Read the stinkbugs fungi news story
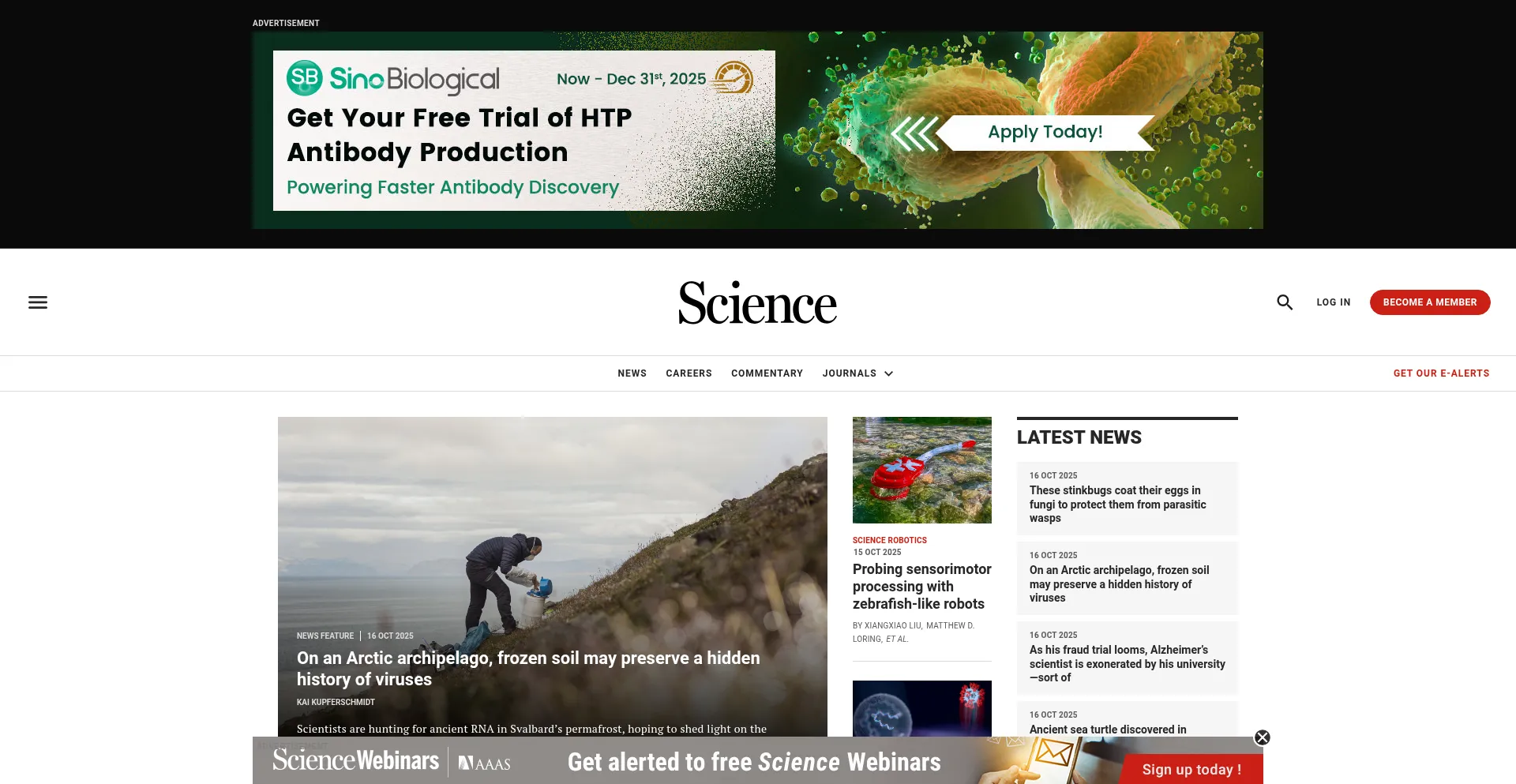Image resolution: width=1516 pixels, height=784 pixels. 1117,505
